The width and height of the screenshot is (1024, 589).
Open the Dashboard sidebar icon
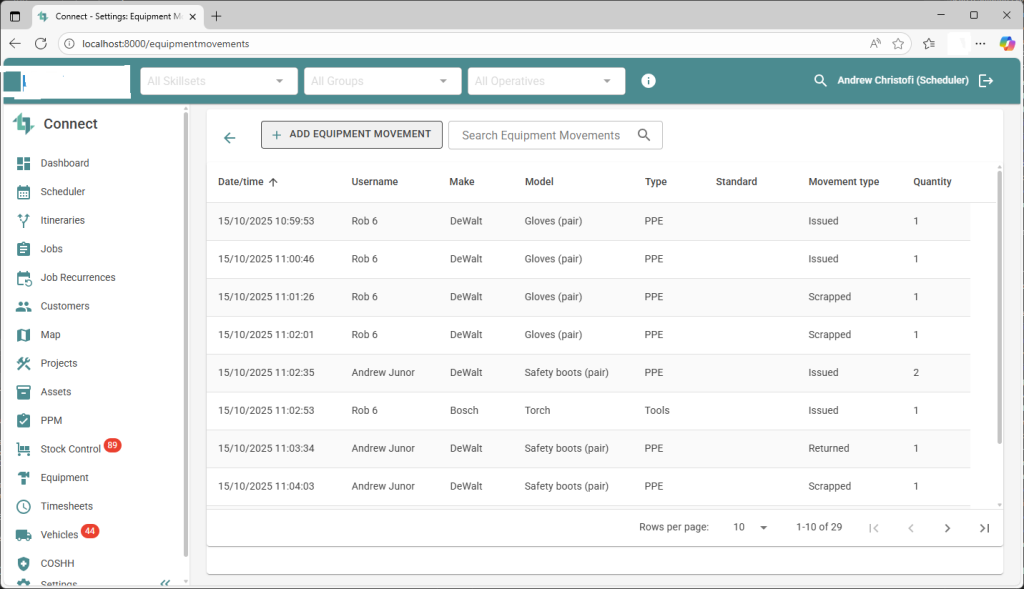[x=24, y=163]
